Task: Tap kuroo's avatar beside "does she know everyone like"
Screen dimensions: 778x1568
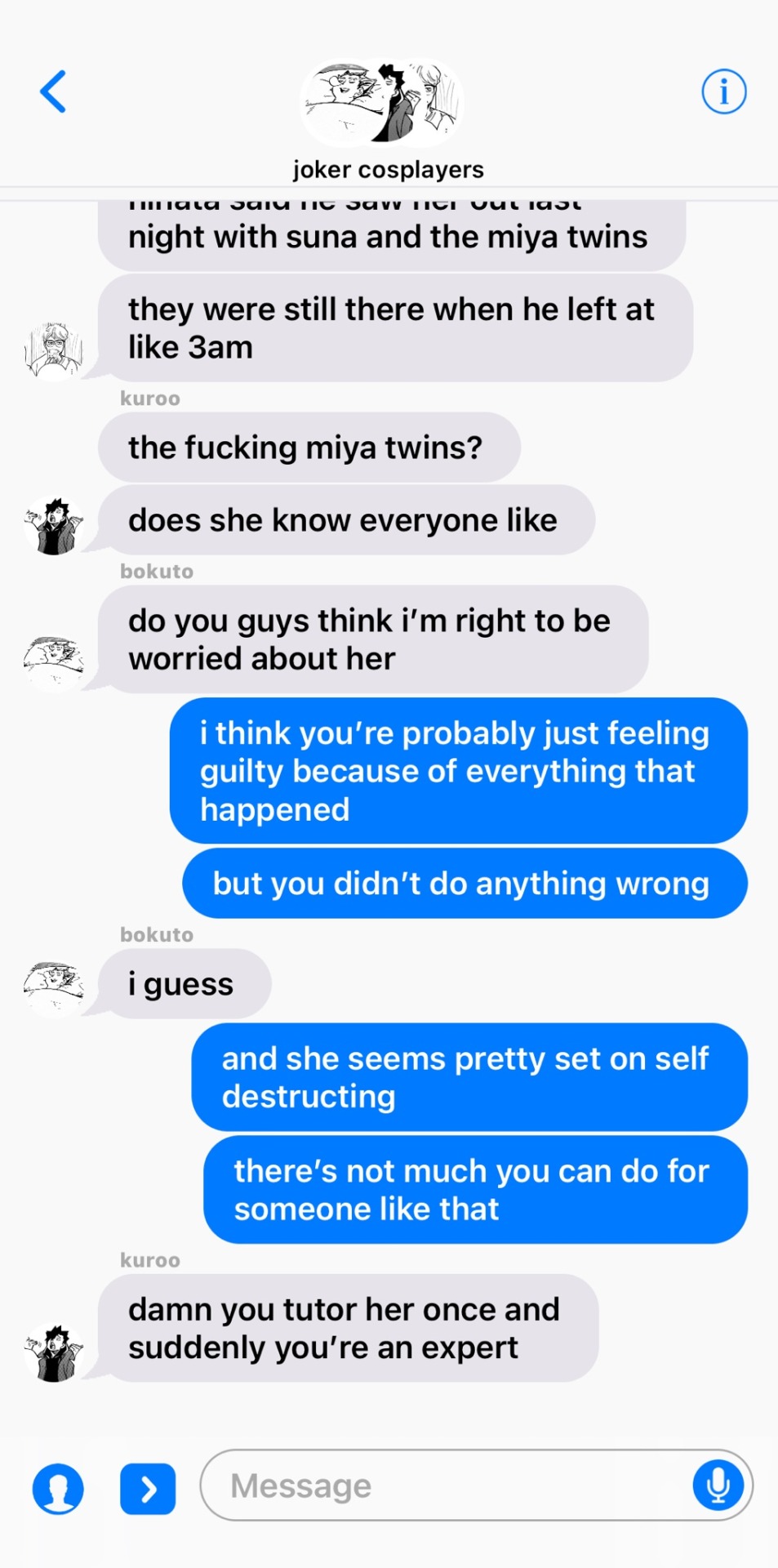Action: [x=54, y=527]
